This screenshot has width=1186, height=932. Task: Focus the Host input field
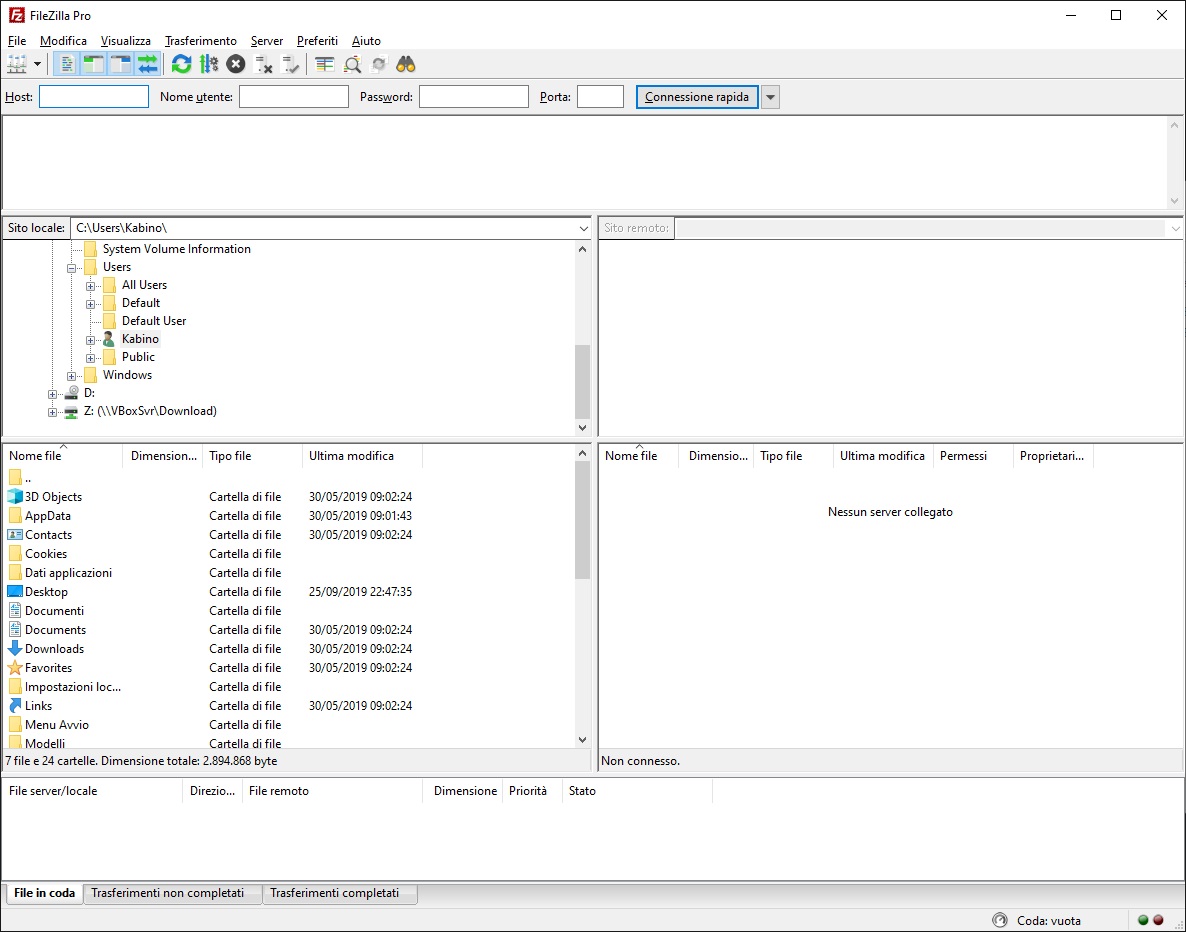point(94,97)
